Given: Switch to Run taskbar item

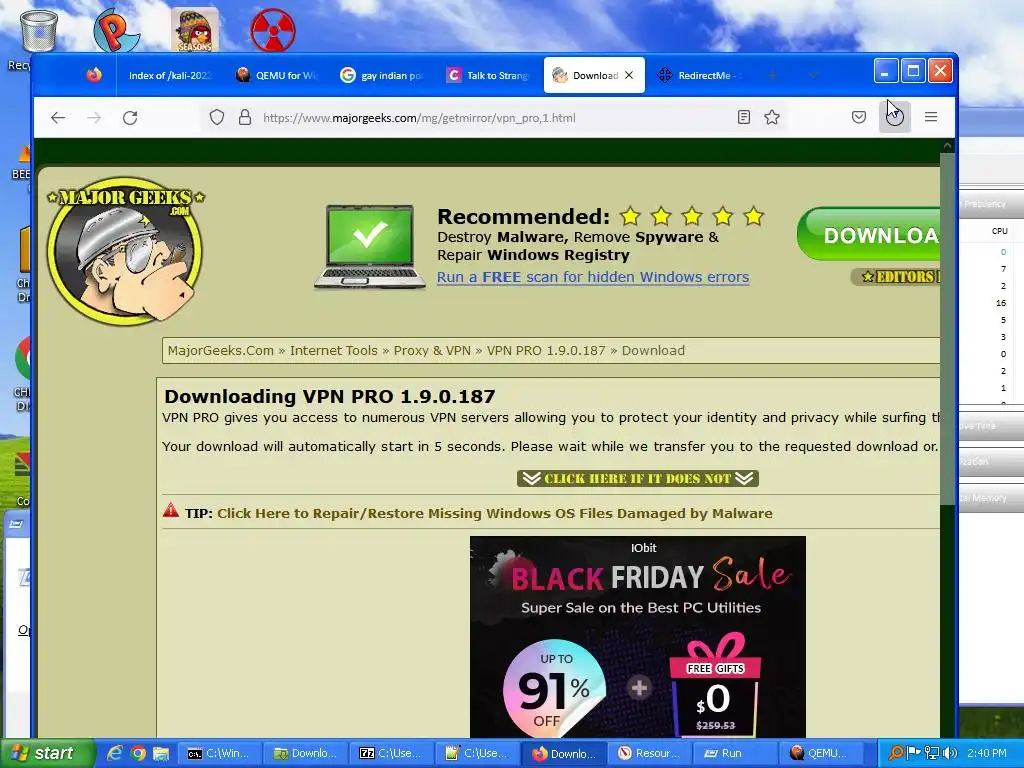Looking at the screenshot, I should point(735,753).
